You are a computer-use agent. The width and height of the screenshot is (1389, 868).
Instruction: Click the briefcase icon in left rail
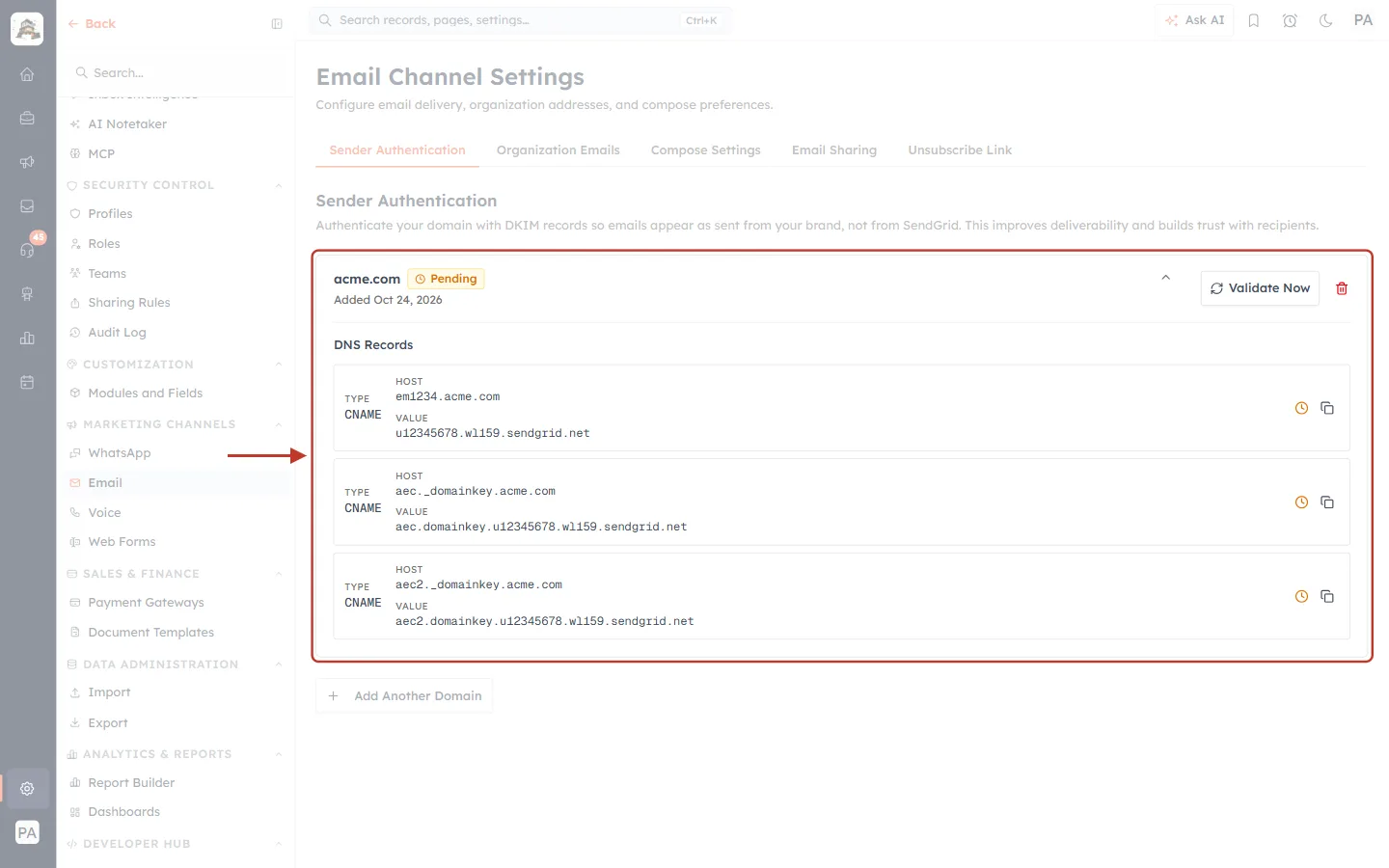click(x=27, y=119)
